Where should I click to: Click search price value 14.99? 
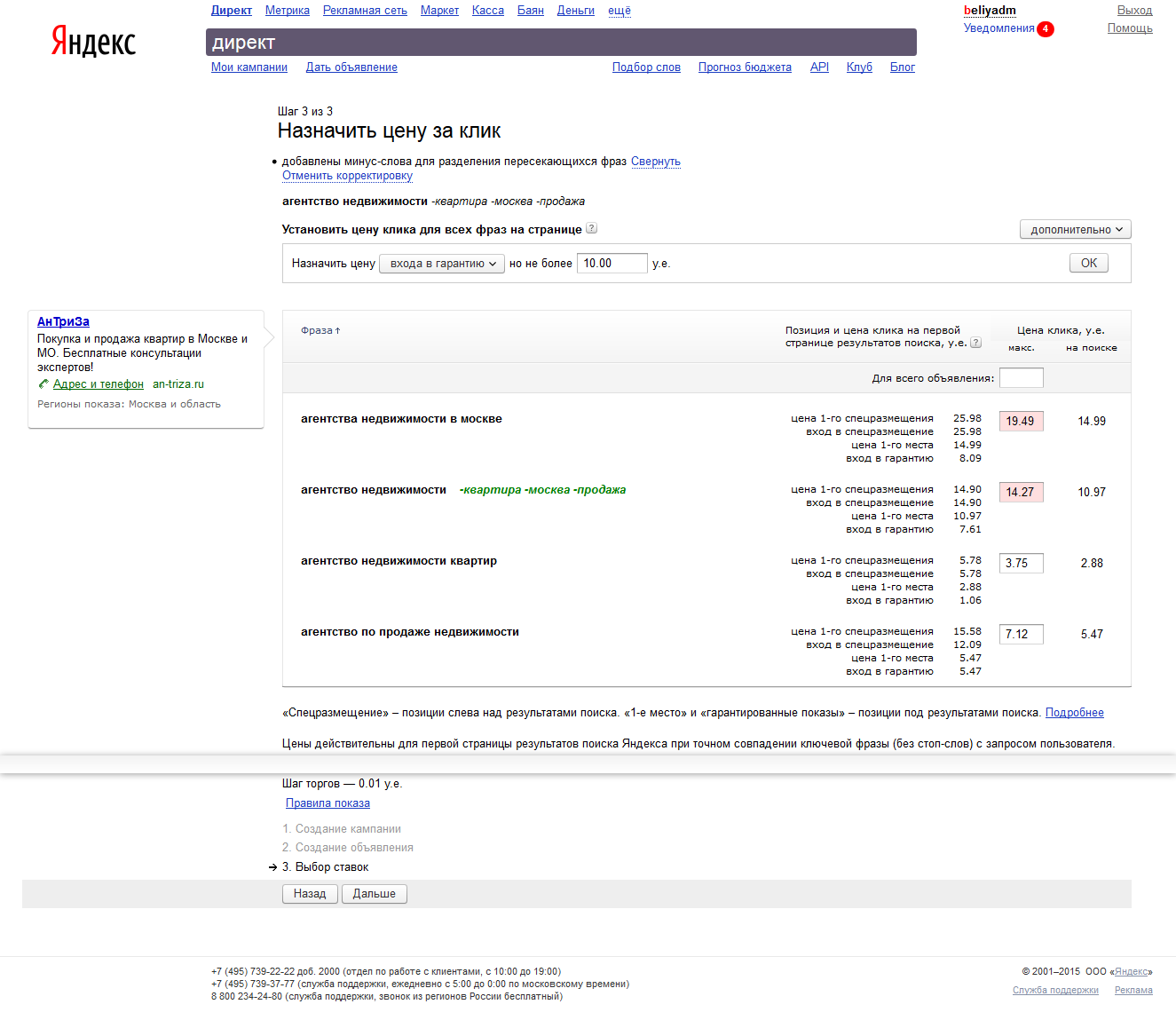tap(1092, 422)
